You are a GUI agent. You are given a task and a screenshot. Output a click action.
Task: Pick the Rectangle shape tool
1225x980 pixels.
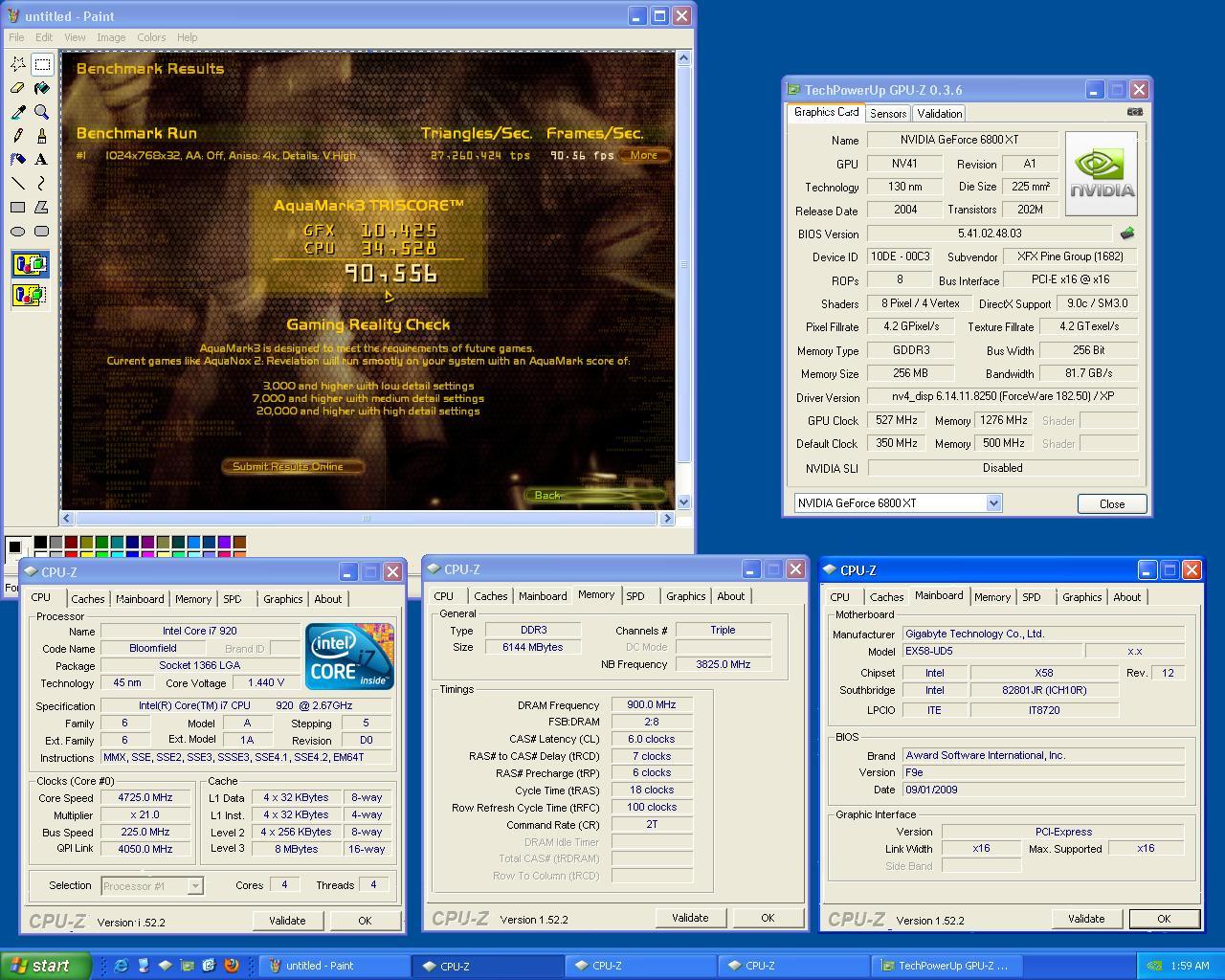pyautogui.click(x=18, y=207)
